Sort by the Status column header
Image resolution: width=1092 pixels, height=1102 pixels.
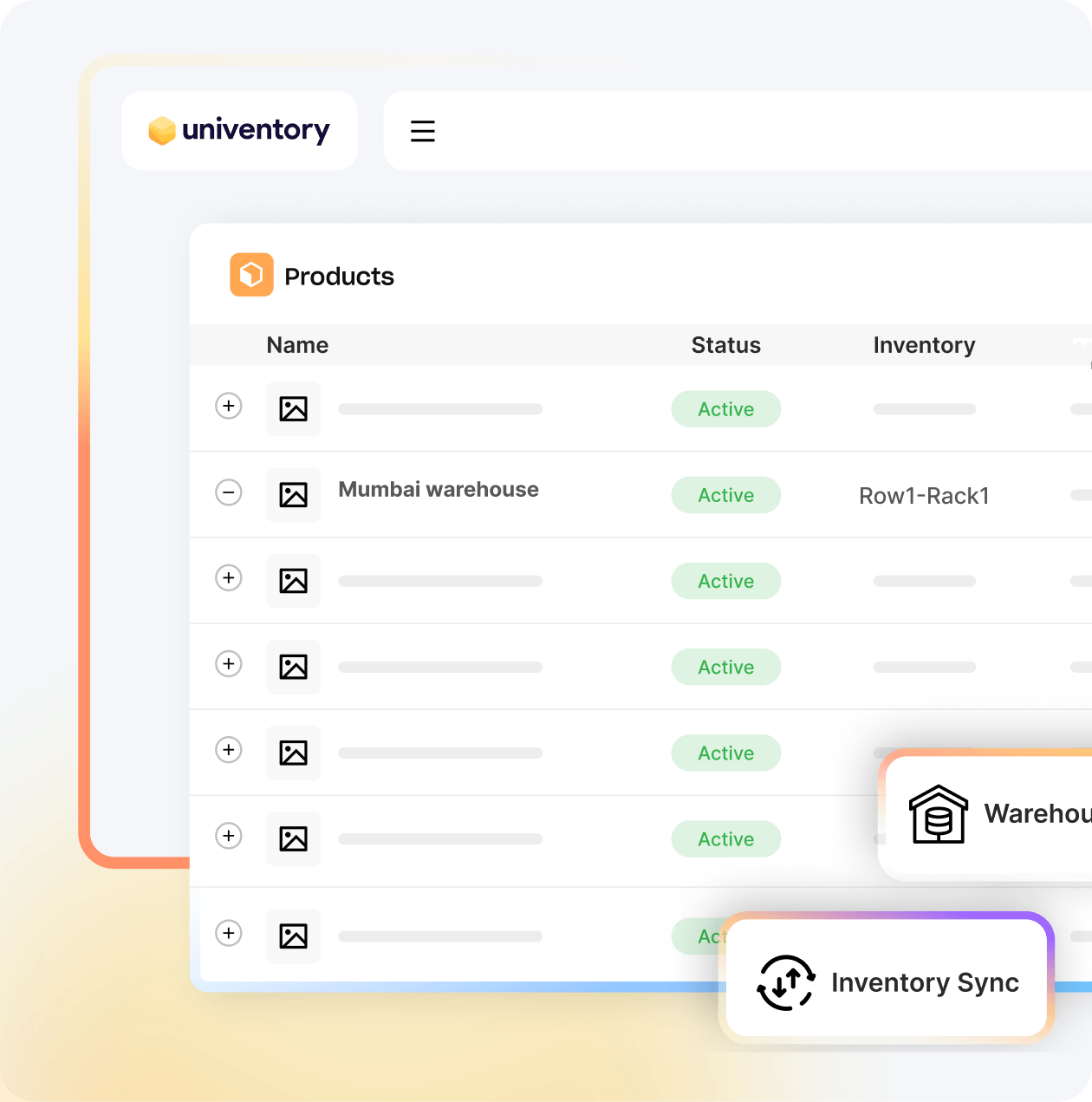(726, 345)
